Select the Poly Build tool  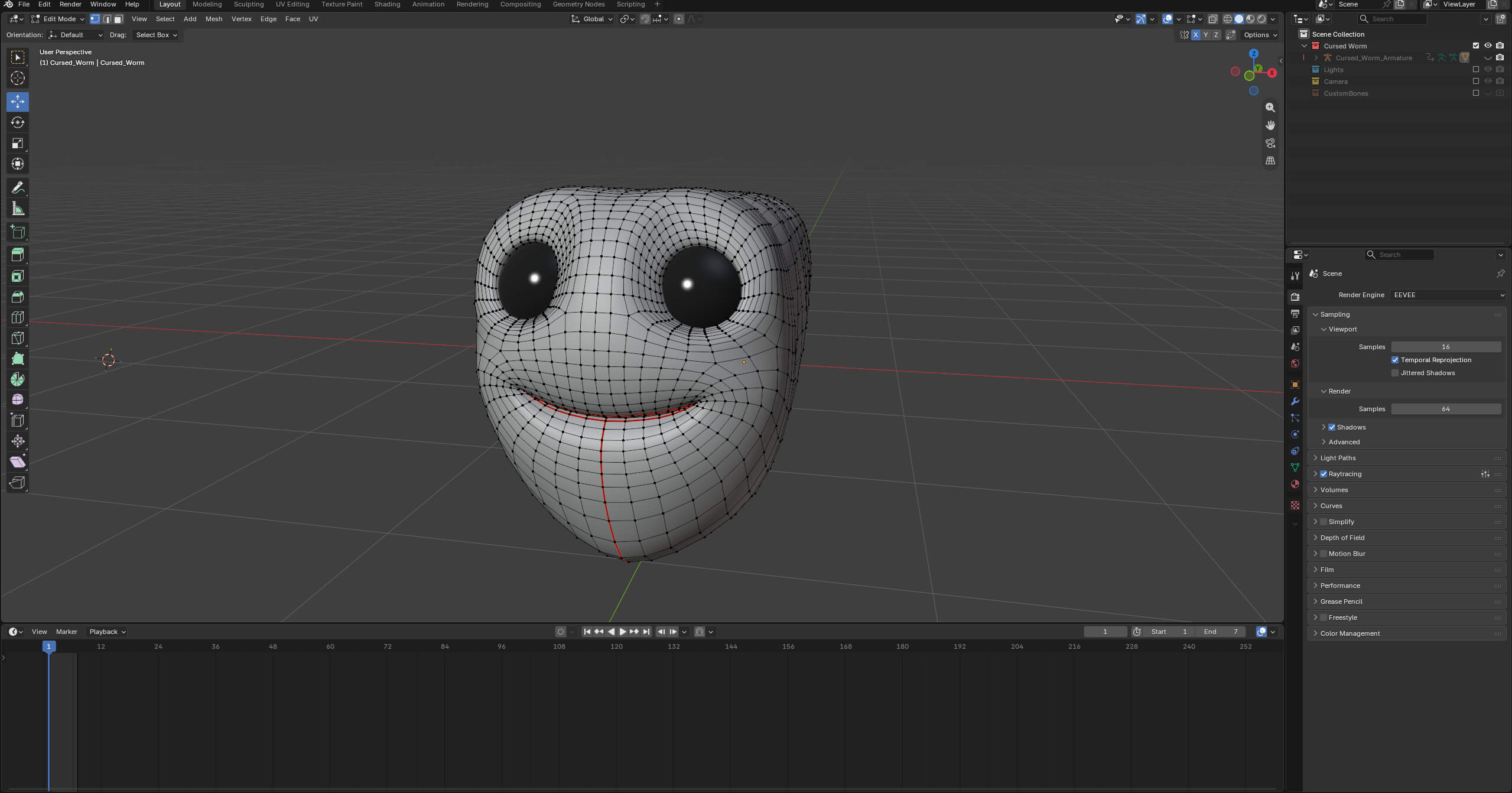[x=18, y=359]
